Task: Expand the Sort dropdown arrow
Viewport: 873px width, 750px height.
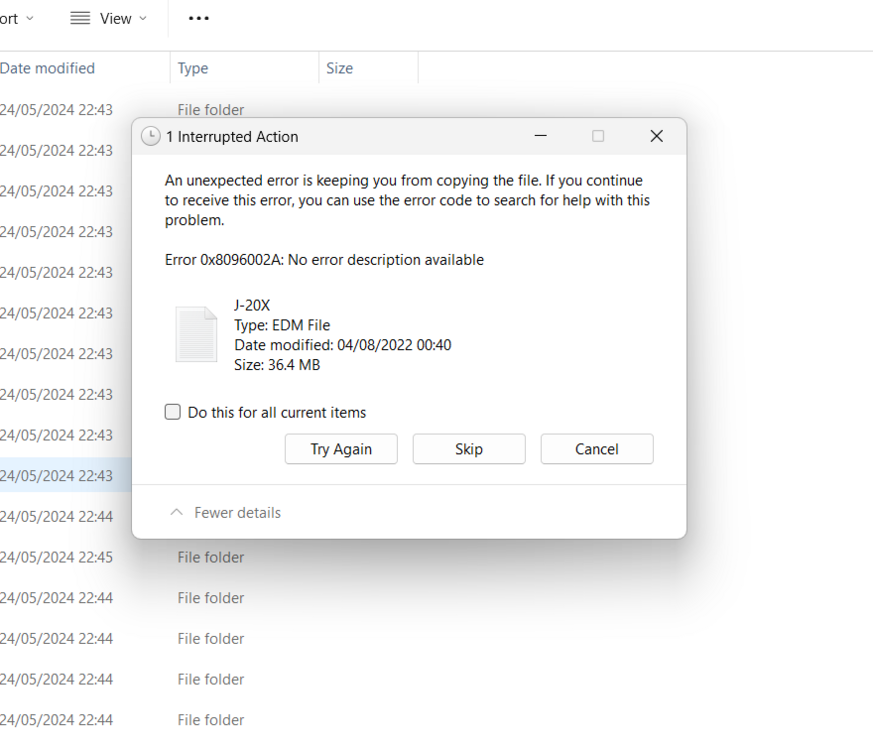Action: coord(29,18)
